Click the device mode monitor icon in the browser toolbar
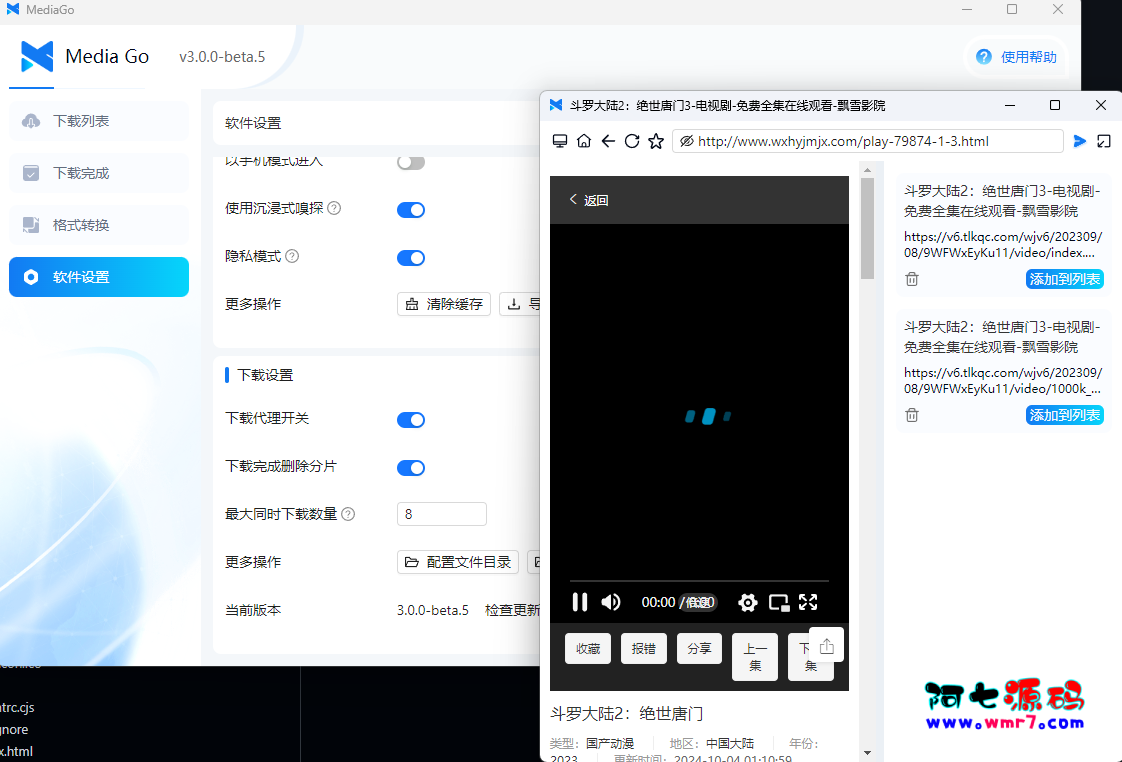 point(560,141)
